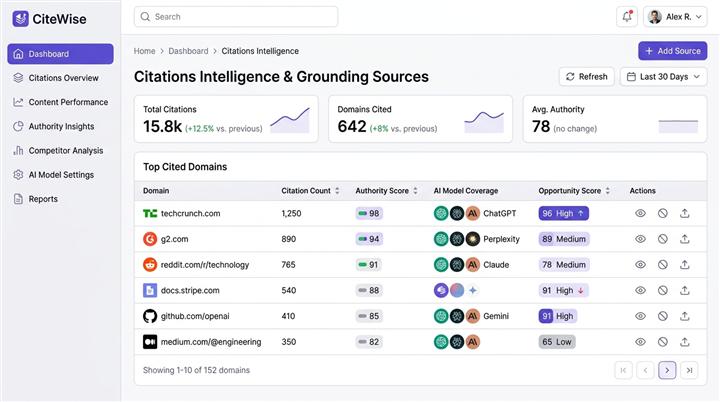Toggle the eye icon for techcrunch.com
The height and width of the screenshot is (402, 720).
click(640, 213)
